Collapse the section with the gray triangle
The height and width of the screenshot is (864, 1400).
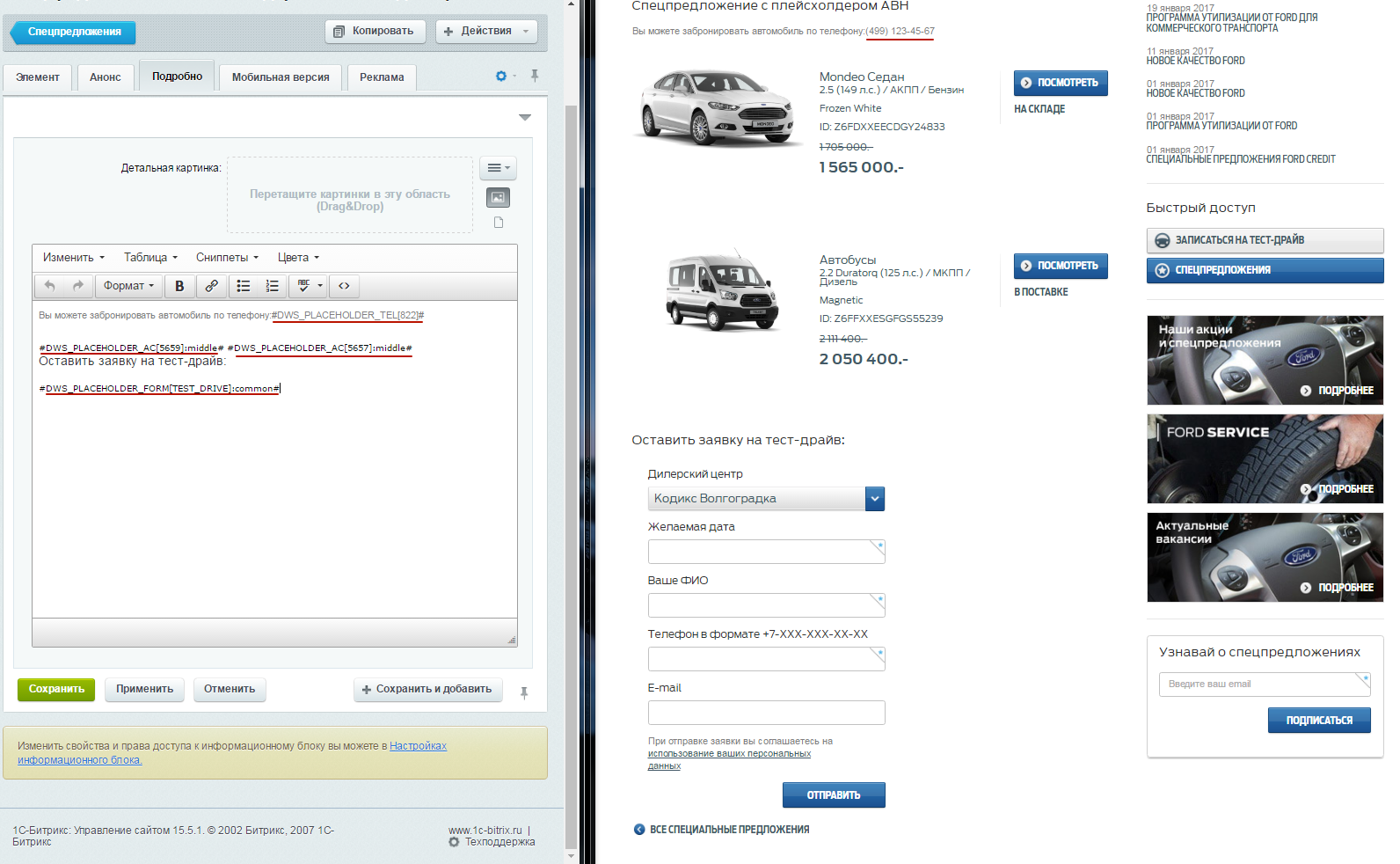(525, 117)
